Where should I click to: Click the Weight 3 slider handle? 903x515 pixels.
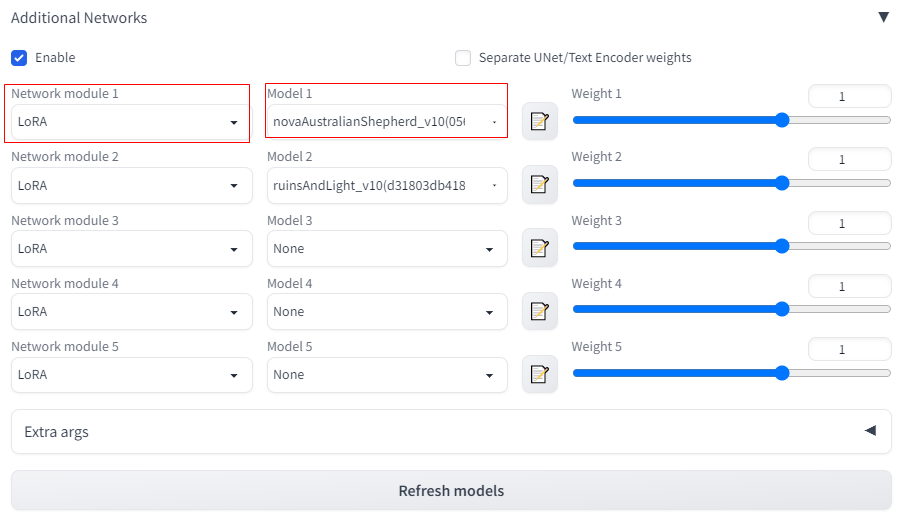pos(782,246)
